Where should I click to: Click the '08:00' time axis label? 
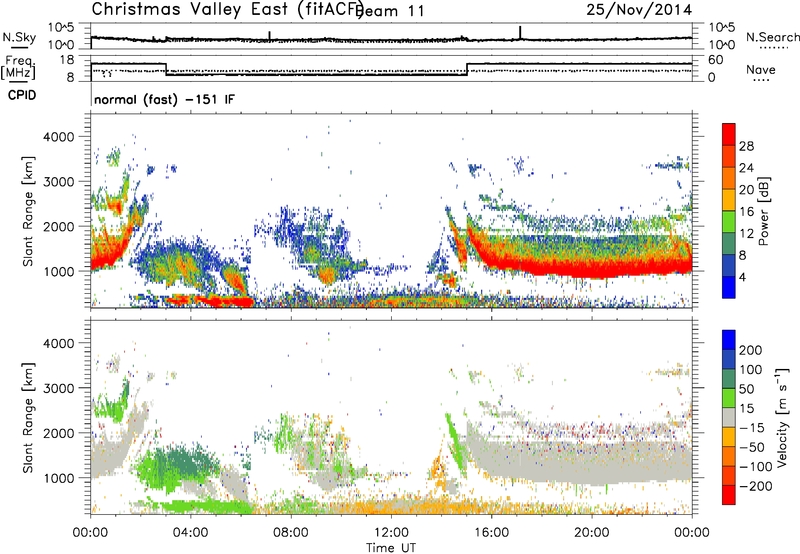291,533
